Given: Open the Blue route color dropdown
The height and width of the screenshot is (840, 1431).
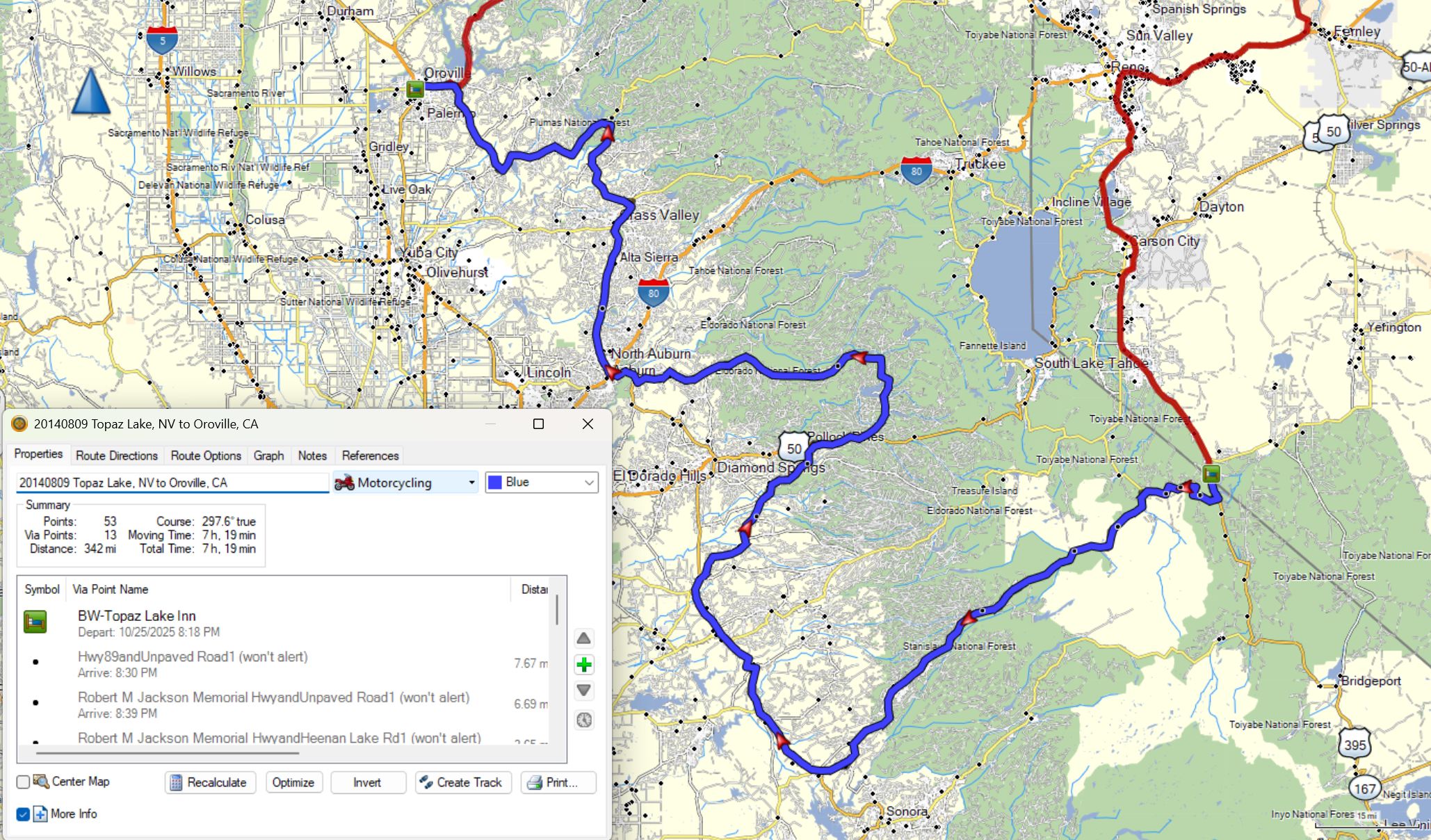Looking at the screenshot, I should click(542, 483).
